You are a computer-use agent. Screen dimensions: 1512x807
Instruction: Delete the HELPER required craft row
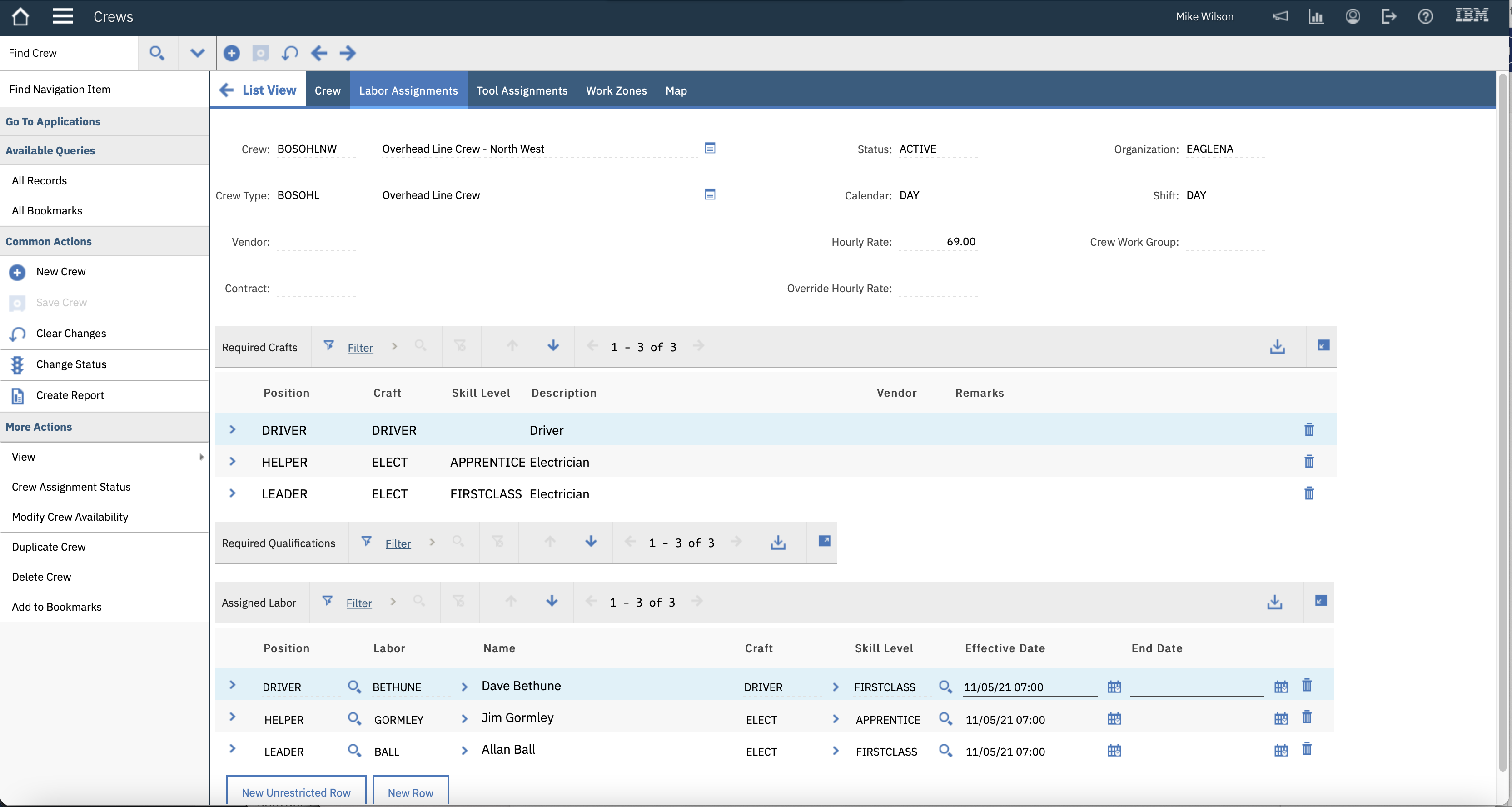[x=1308, y=462]
